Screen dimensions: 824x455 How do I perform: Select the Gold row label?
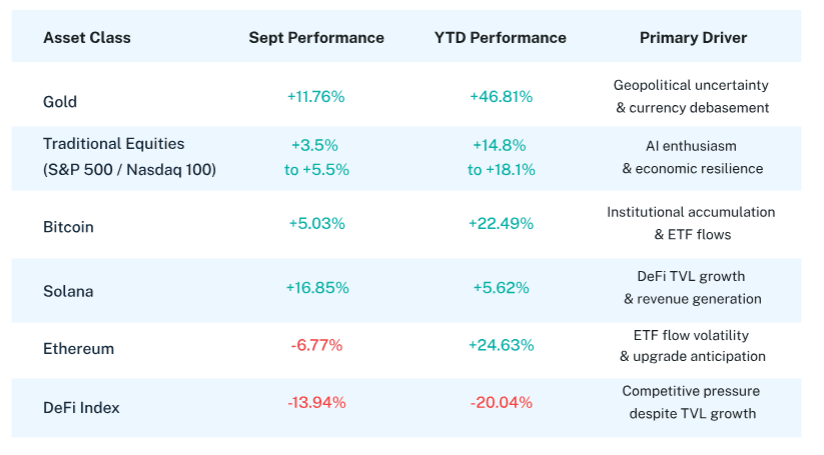click(x=60, y=102)
